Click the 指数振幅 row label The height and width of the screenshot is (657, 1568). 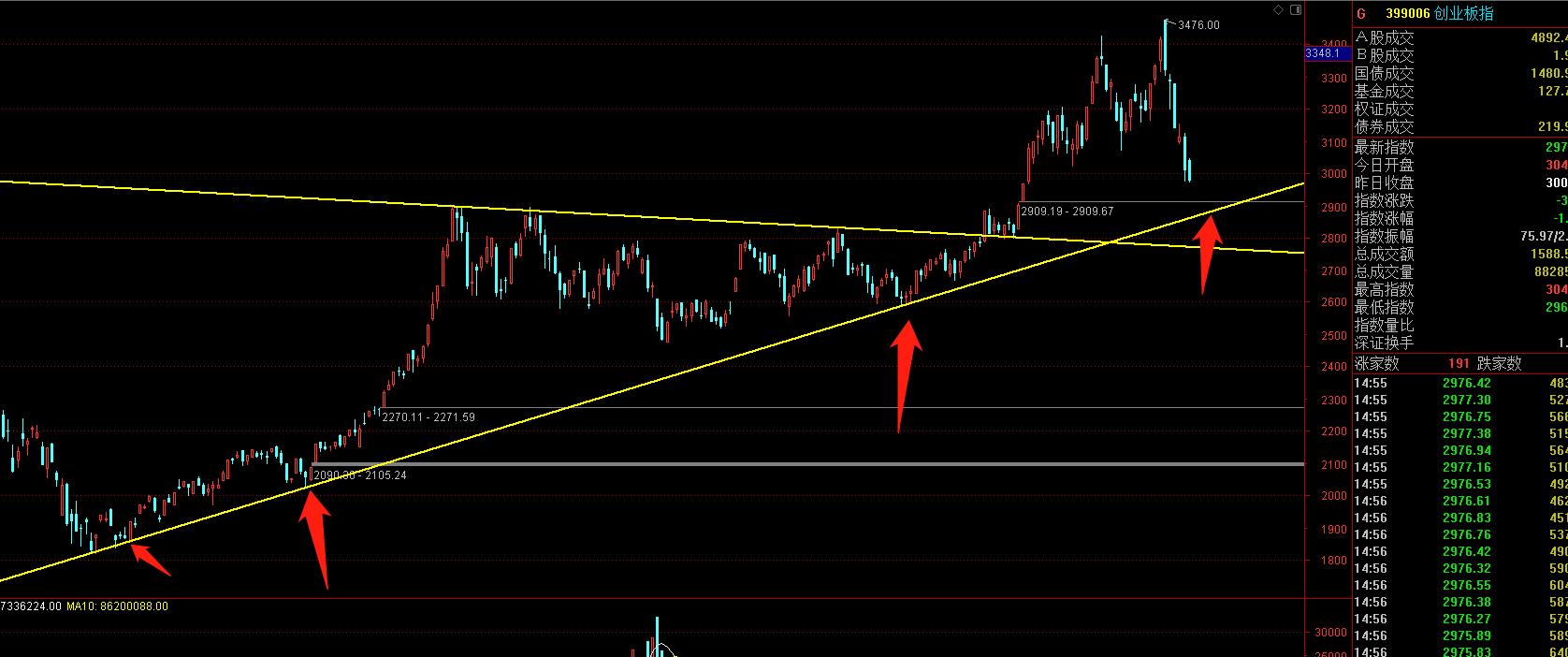tap(1385, 237)
